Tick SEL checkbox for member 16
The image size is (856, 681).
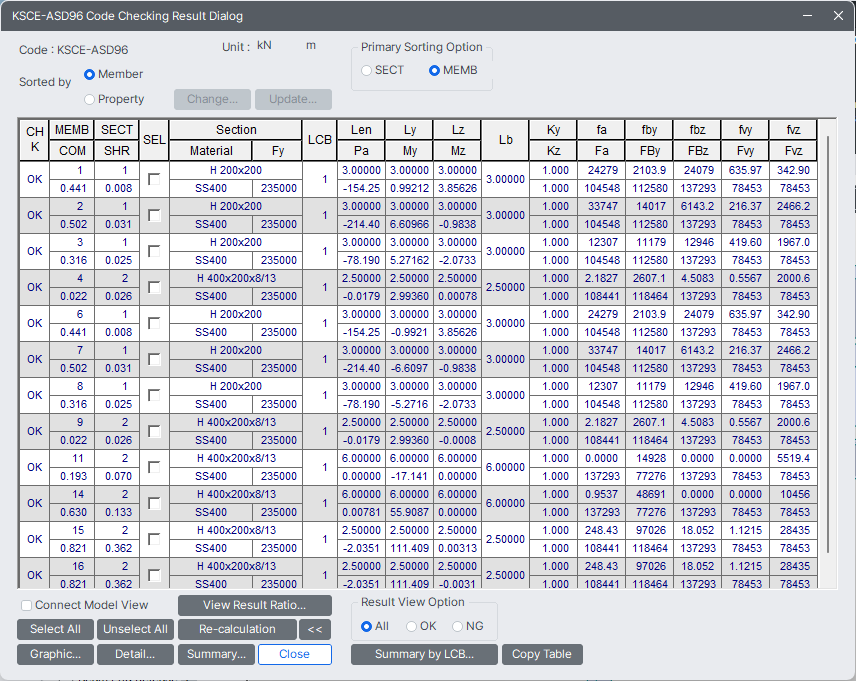click(154, 575)
